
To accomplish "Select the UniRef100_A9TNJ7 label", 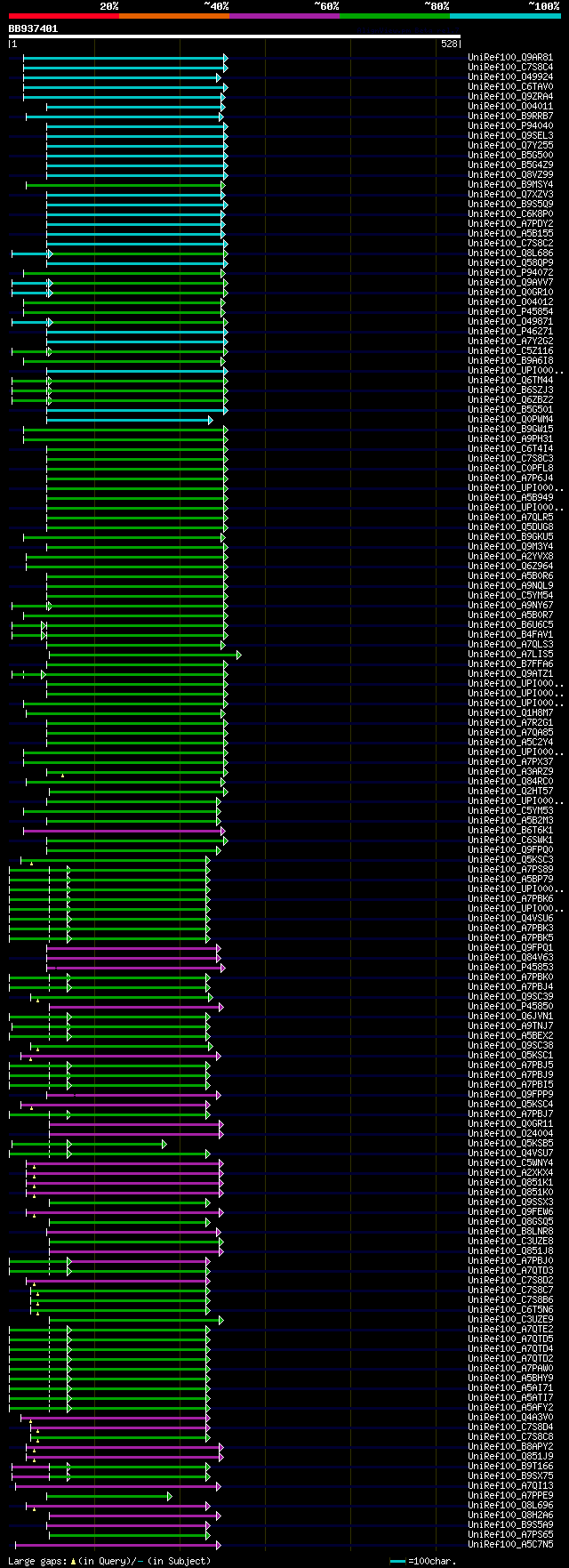I will 510,1025.
